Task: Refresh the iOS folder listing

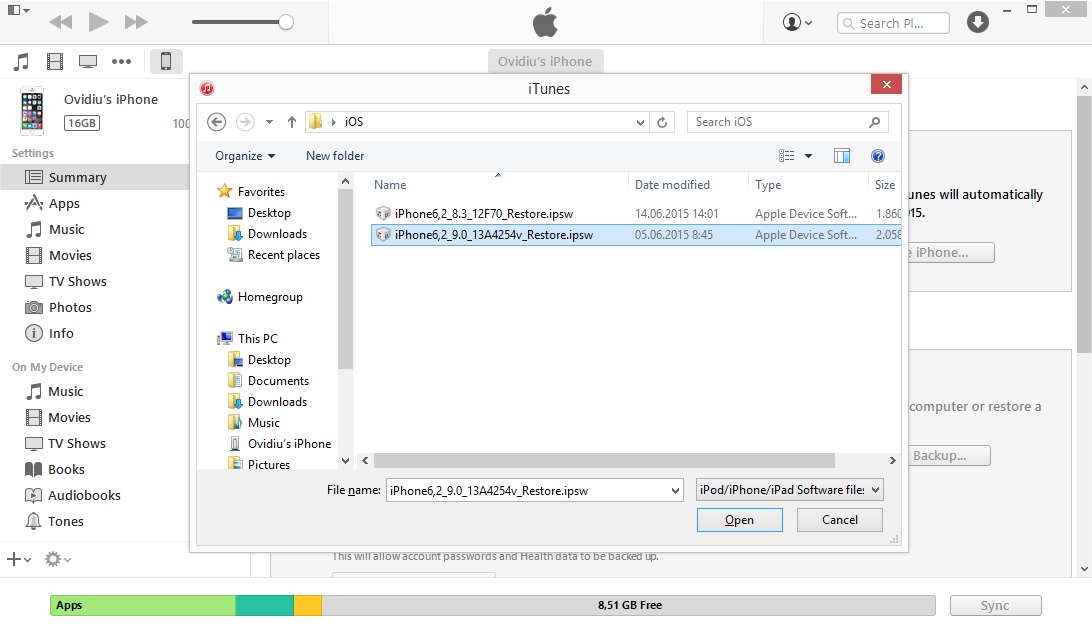Action: point(662,122)
